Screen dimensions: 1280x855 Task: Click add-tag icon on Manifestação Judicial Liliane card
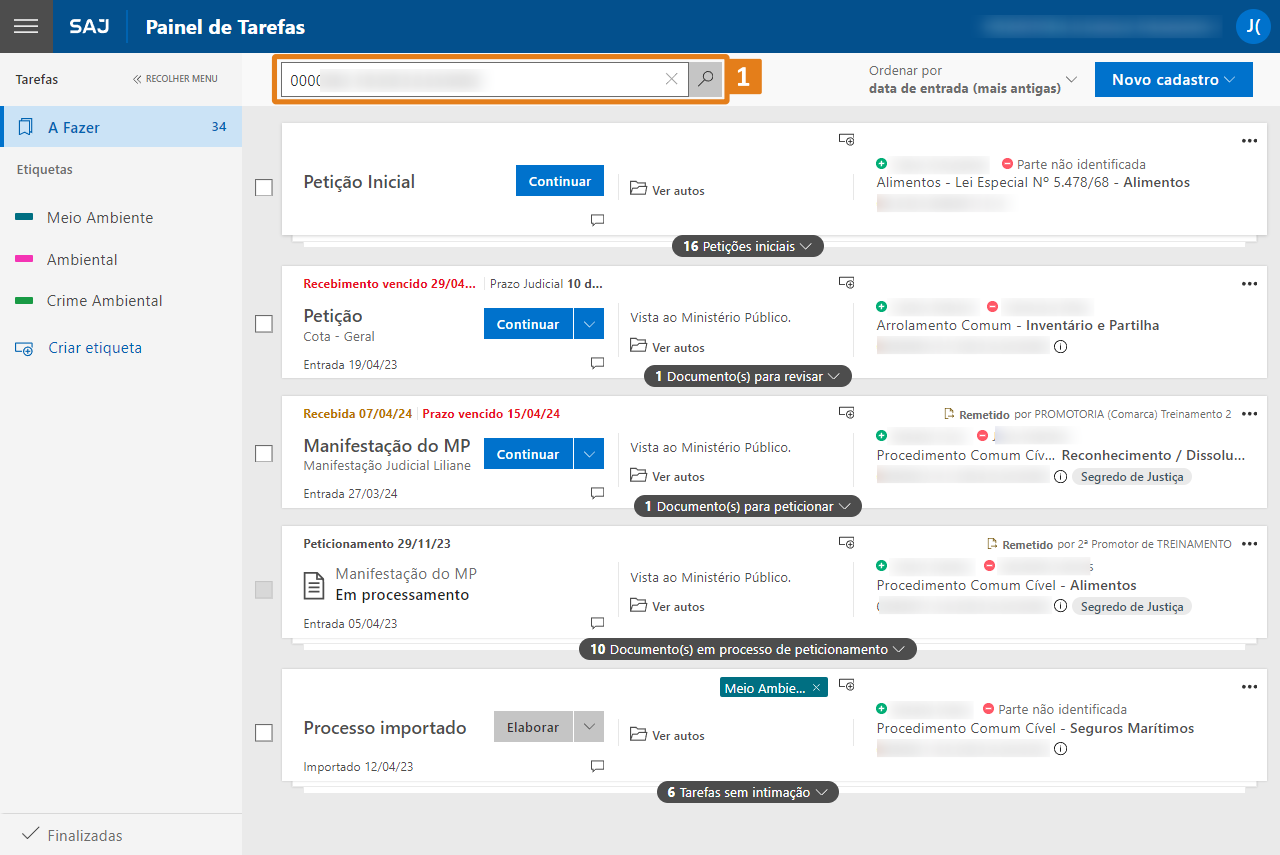pyautogui.click(x=846, y=412)
